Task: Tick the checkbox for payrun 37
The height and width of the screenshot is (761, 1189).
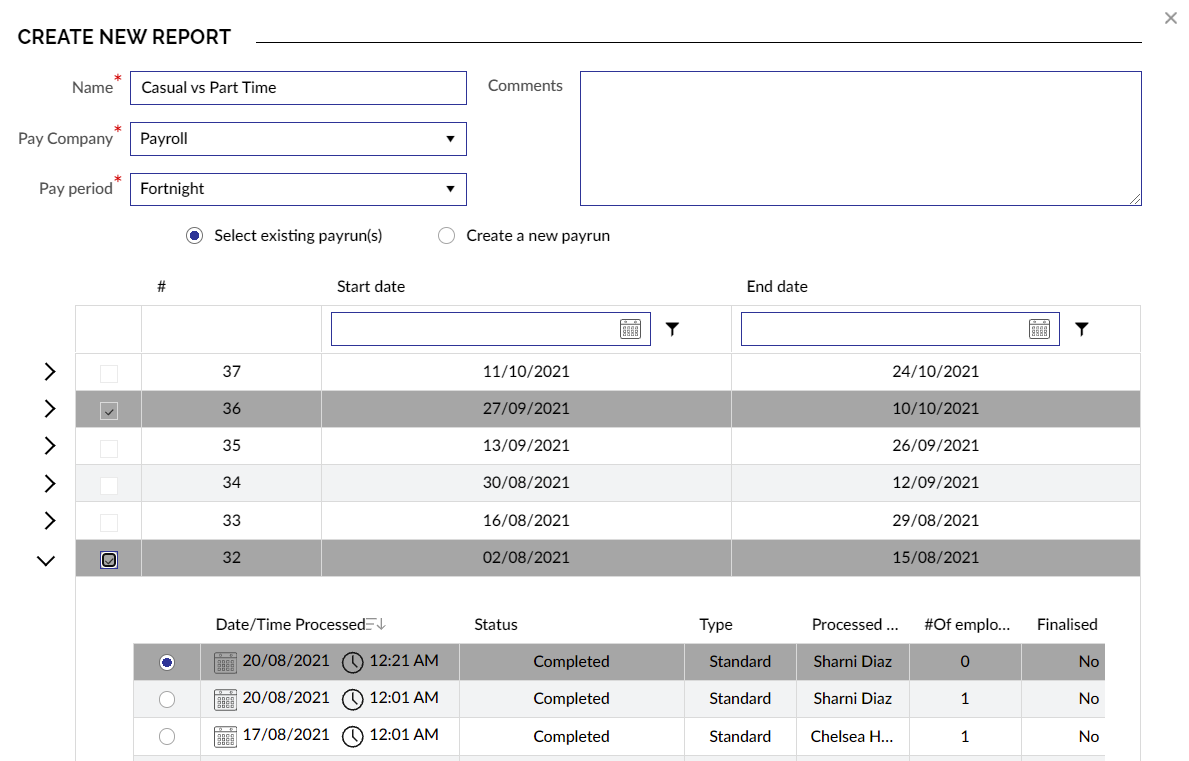Action: [109, 373]
